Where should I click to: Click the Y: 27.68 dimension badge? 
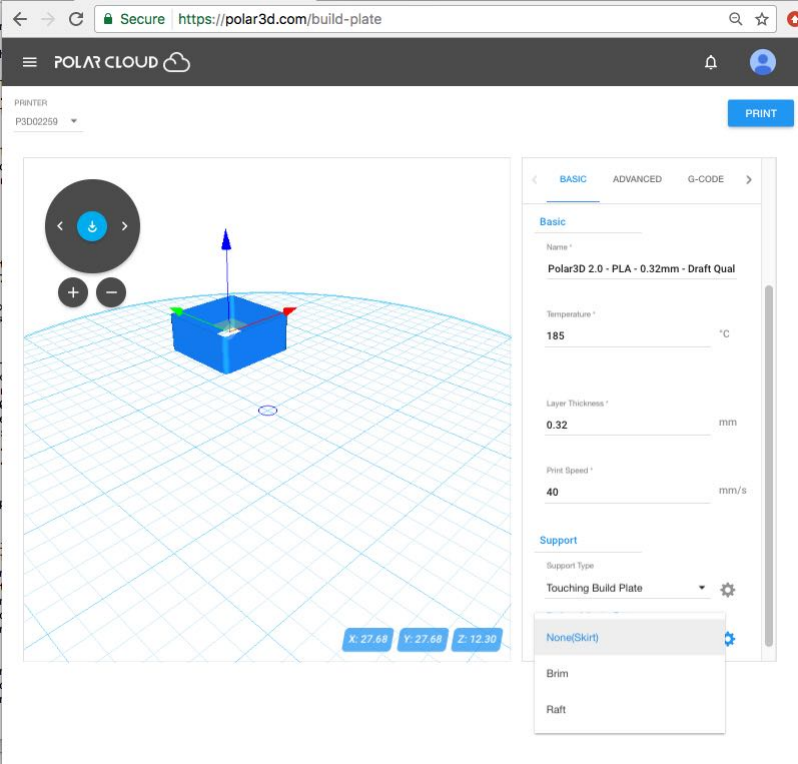click(422, 639)
